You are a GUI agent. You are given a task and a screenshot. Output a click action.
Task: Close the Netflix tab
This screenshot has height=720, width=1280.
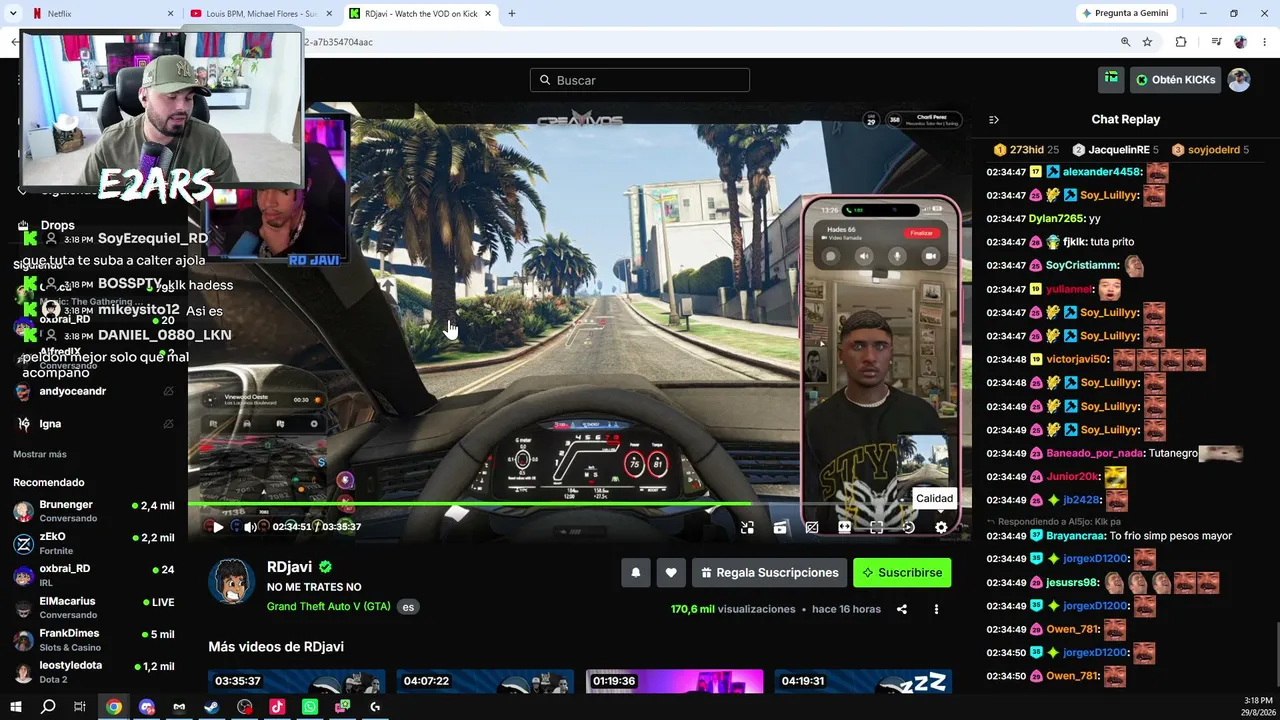click(x=171, y=14)
